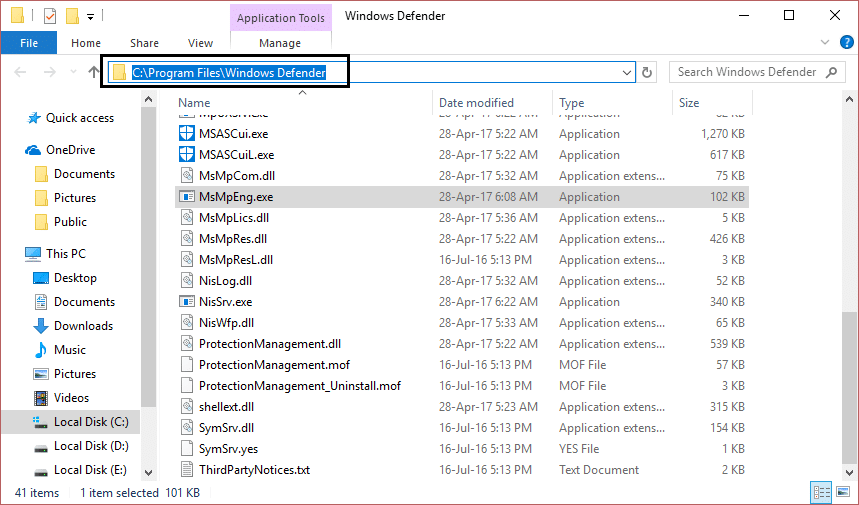Screen dimensions: 859x505
Task: Click the file list scrollbar up arrow
Action: coord(849,99)
